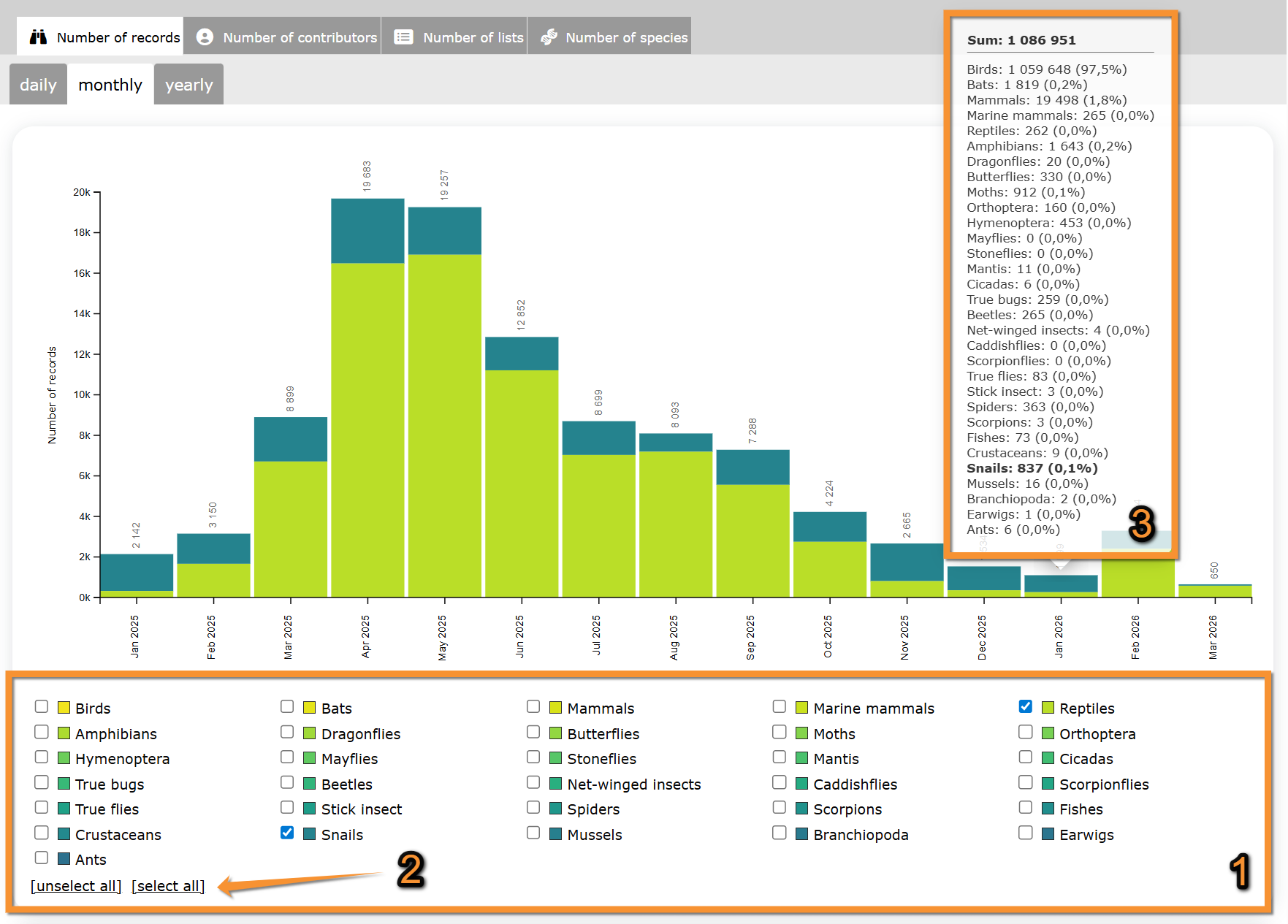Click the binoculars icon on records tab

[x=38, y=37]
